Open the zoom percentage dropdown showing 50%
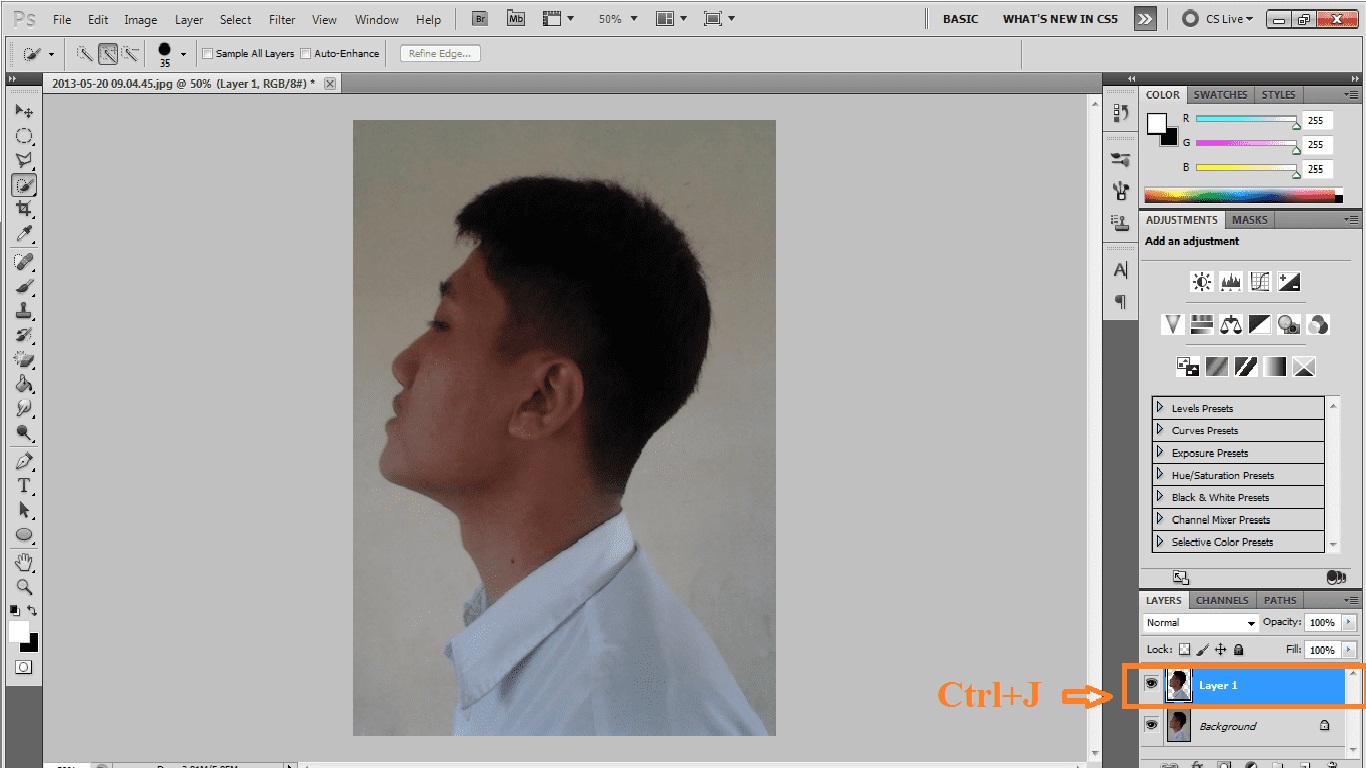The height and width of the screenshot is (768, 1366). [633, 18]
